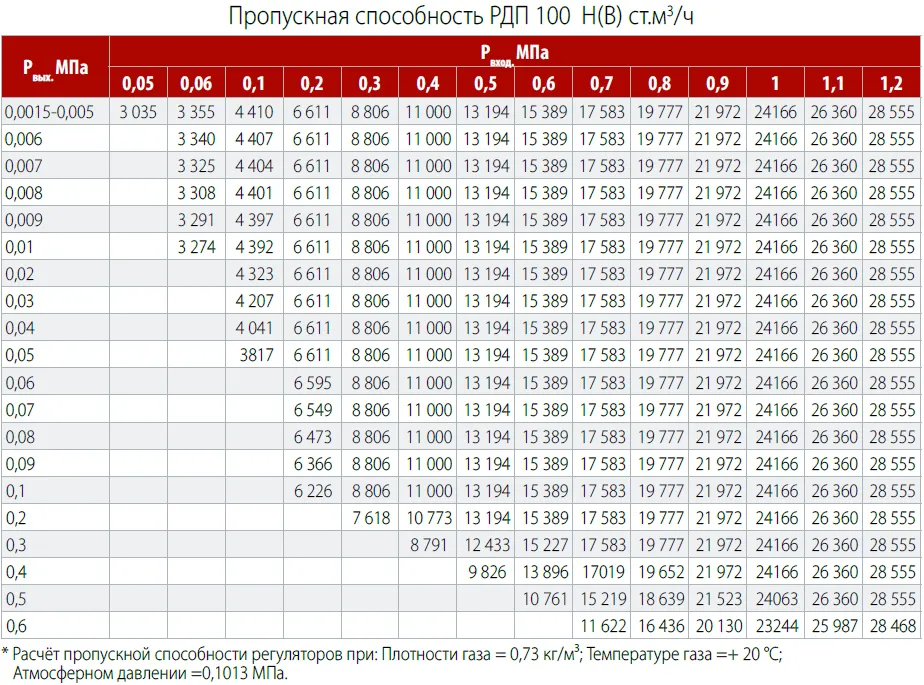The height and width of the screenshot is (685, 924).
Task: Select the row label '0,007'
Action: click(x=24, y=166)
